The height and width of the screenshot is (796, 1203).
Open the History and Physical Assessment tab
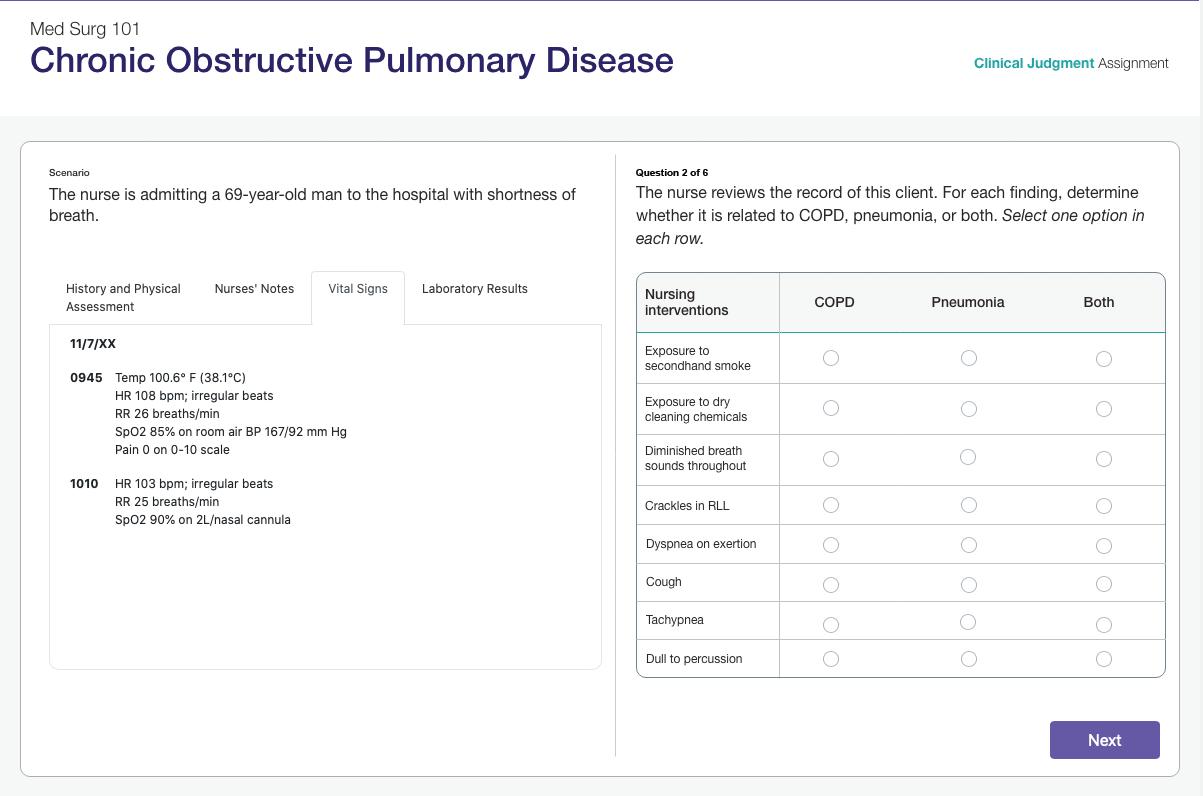tap(123, 298)
